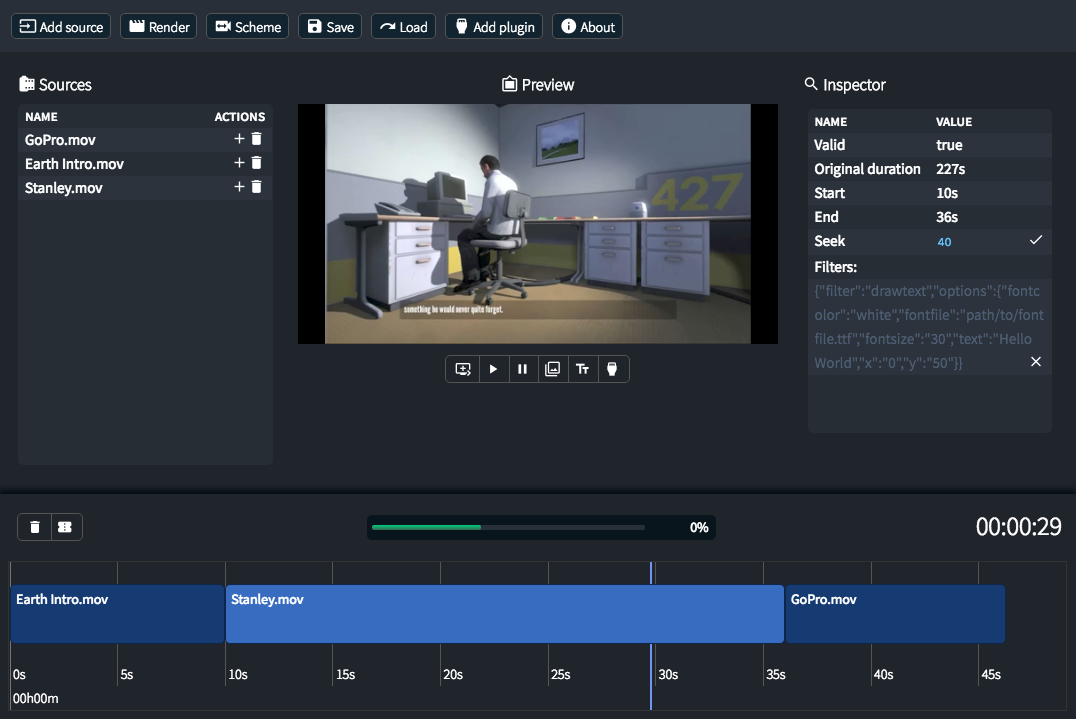Image resolution: width=1076 pixels, height=719 pixels.
Task: Show the About information
Action: (x=587, y=27)
